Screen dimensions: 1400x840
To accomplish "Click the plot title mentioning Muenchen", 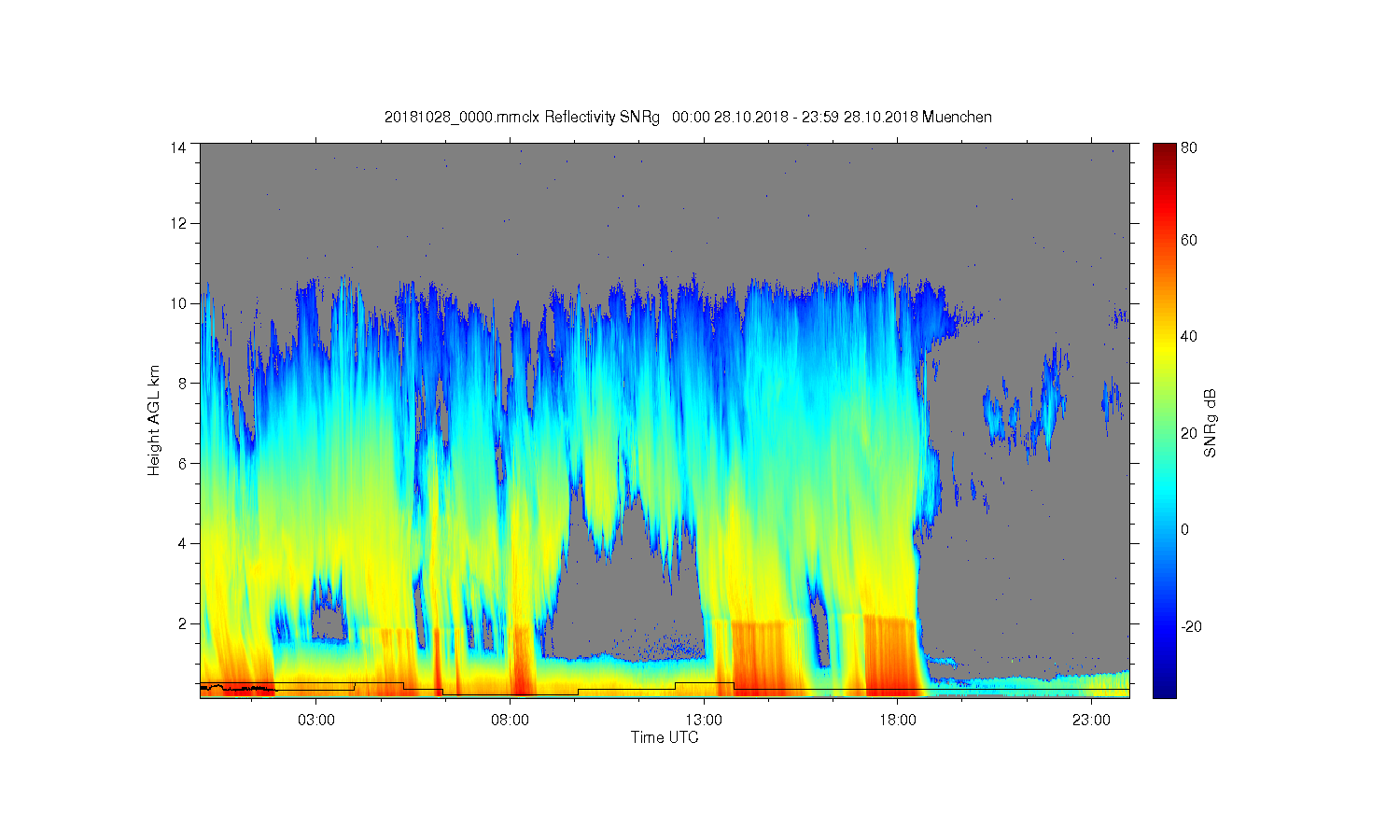I will click(x=688, y=117).
